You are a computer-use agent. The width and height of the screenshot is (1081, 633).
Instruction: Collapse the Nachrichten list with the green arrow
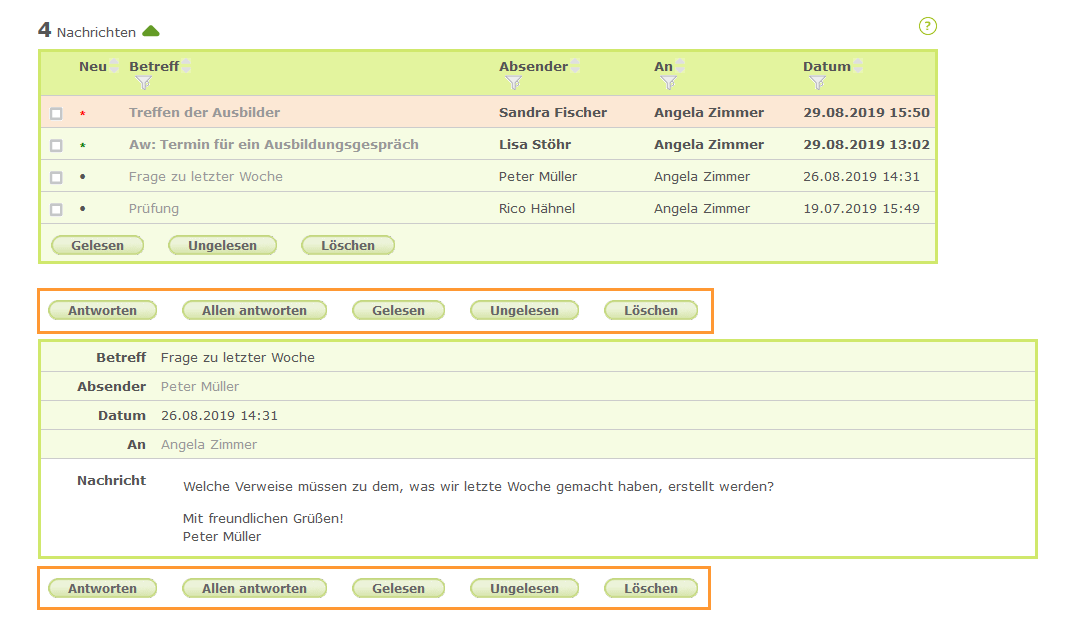(x=151, y=31)
